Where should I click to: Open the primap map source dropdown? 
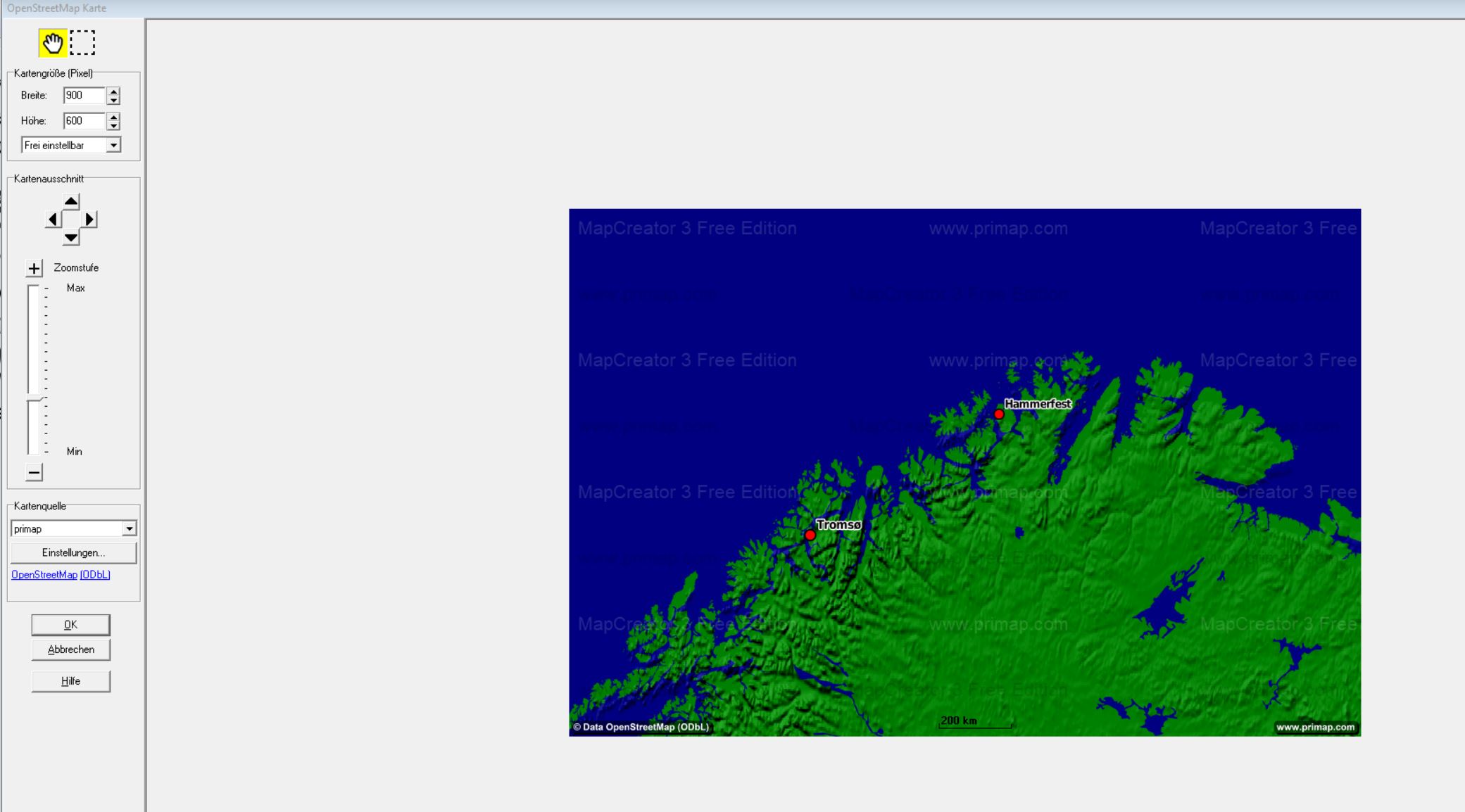(x=129, y=529)
